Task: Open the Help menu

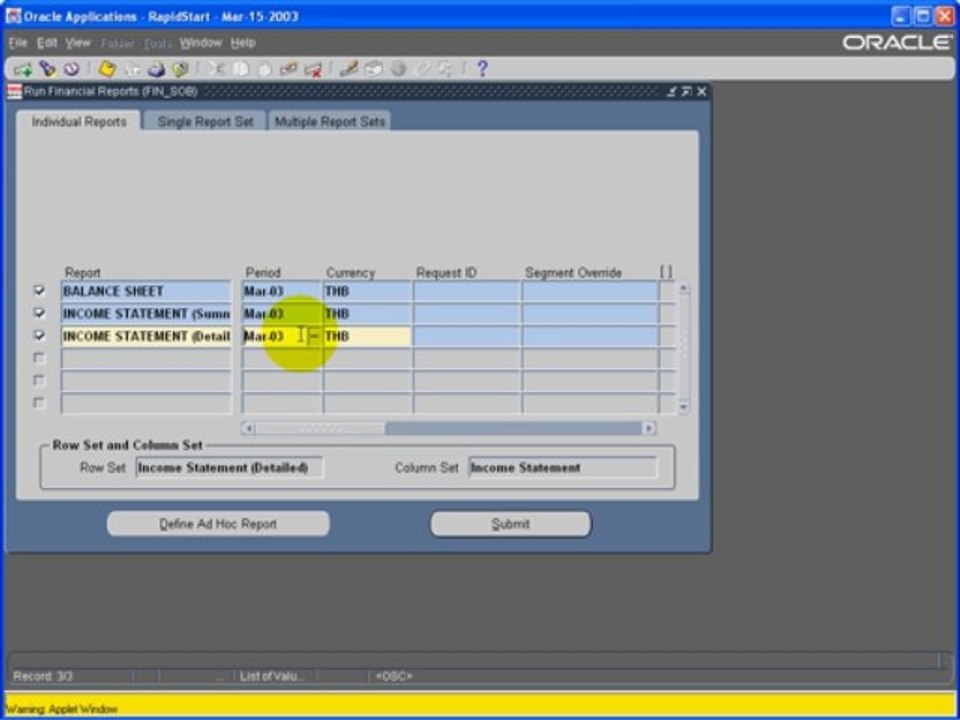Action: (243, 43)
